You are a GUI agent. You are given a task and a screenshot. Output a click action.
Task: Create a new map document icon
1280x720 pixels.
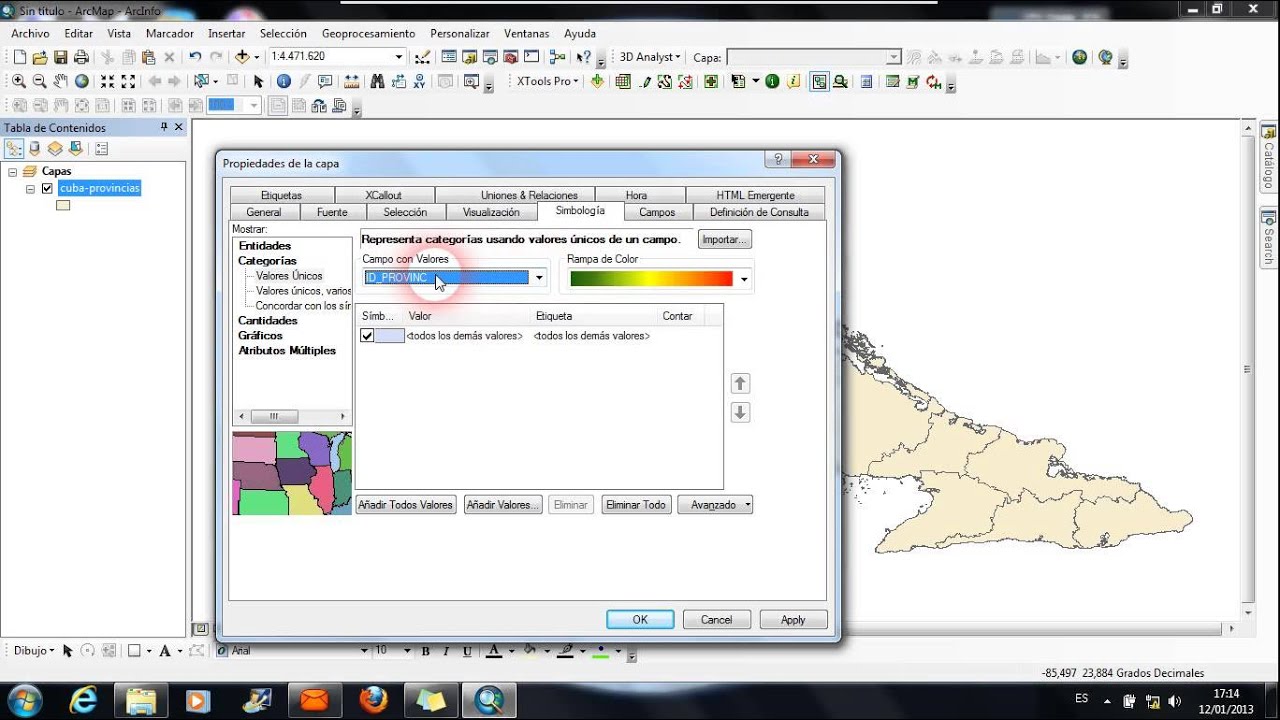click(19, 57)
